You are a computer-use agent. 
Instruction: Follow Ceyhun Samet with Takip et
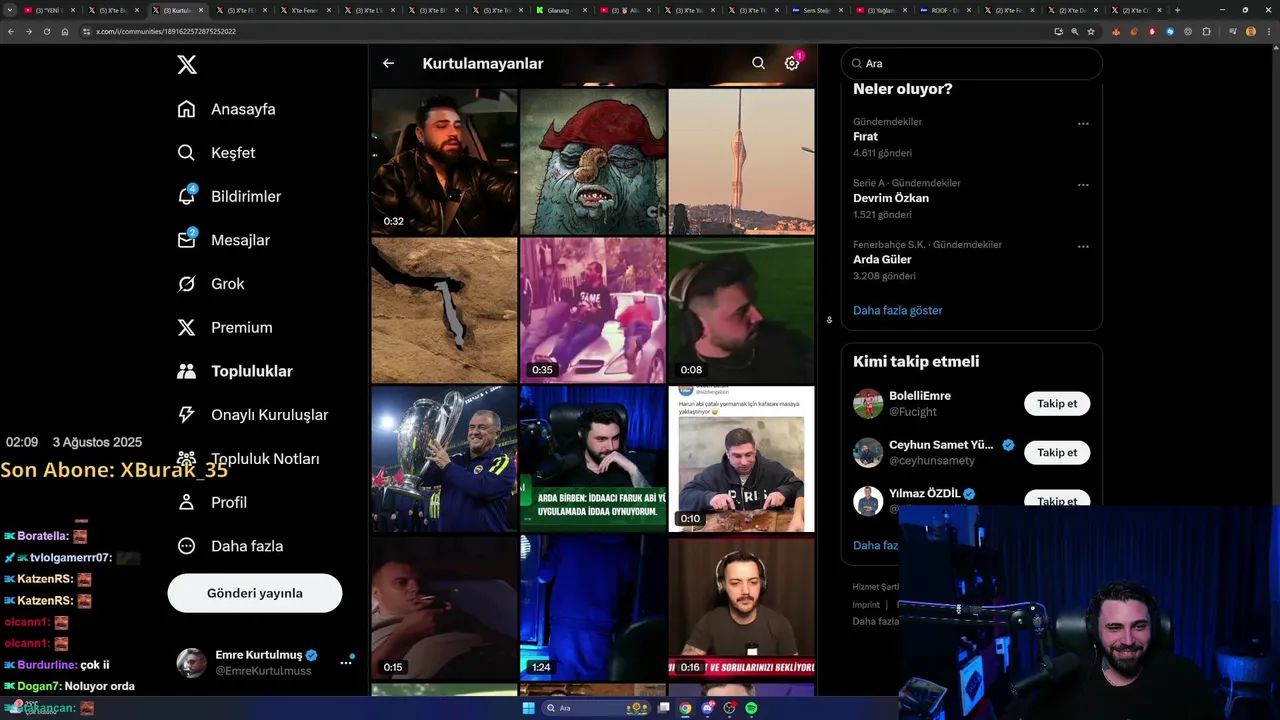1057,453
